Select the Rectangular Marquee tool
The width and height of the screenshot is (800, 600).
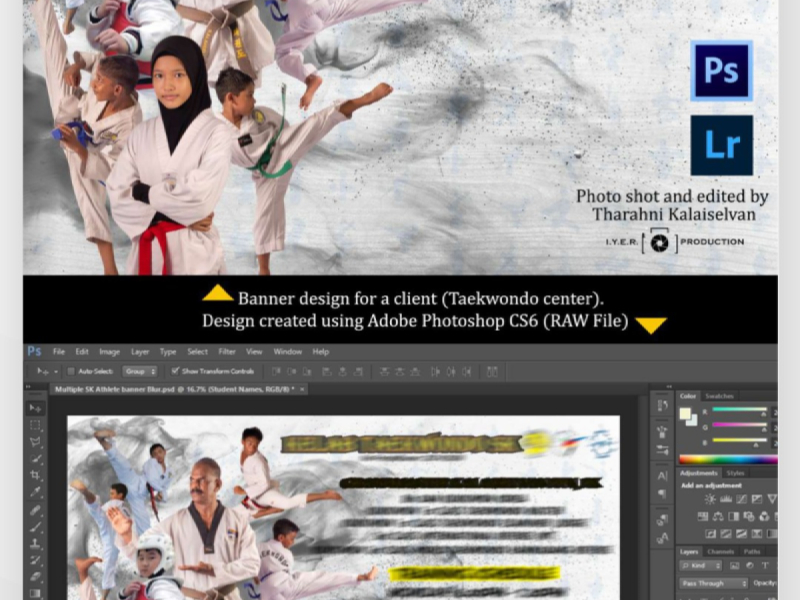(x=35, y=425)
